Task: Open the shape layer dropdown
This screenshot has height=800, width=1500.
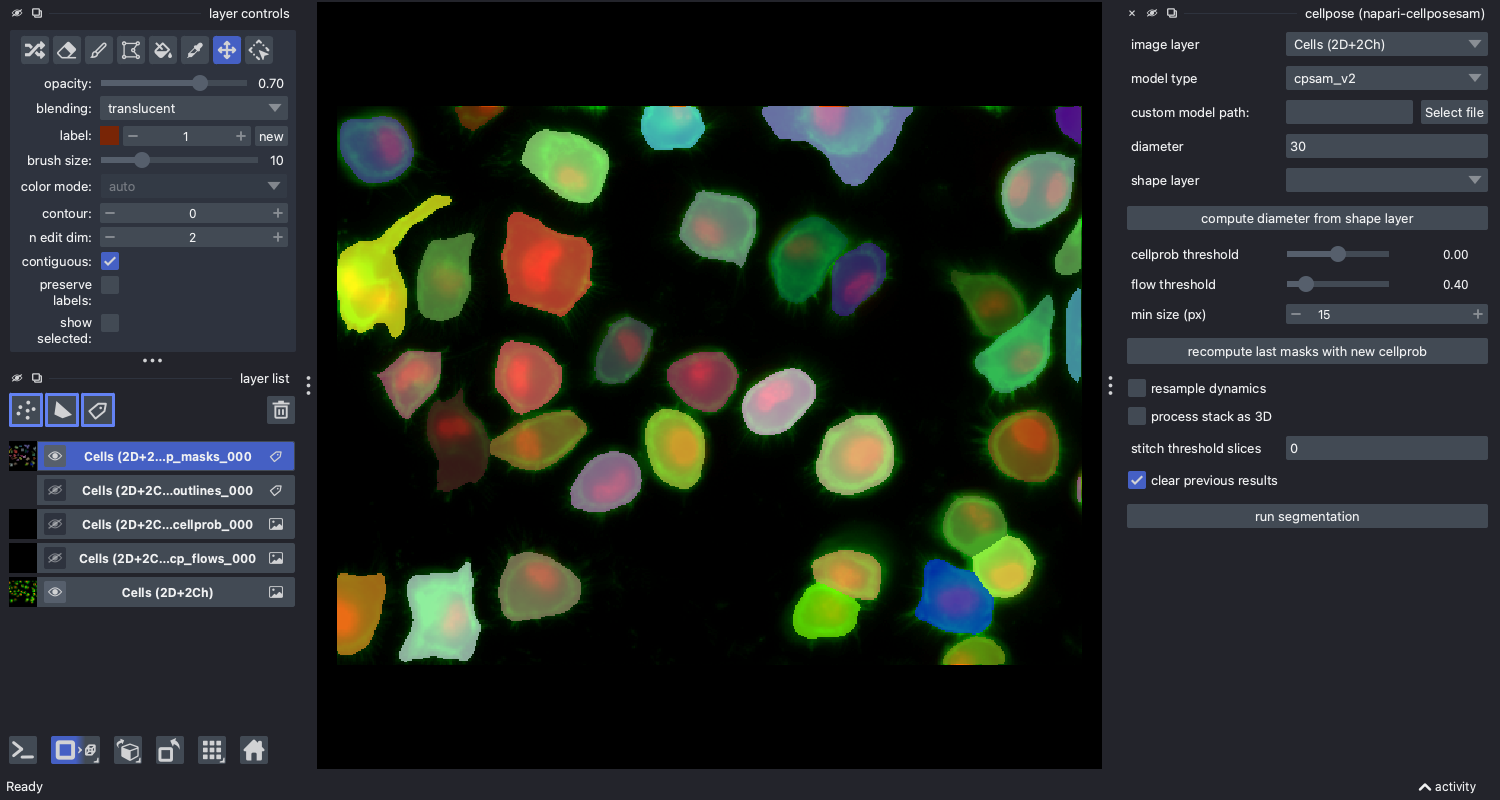Action: click(x=1387, y=180)
